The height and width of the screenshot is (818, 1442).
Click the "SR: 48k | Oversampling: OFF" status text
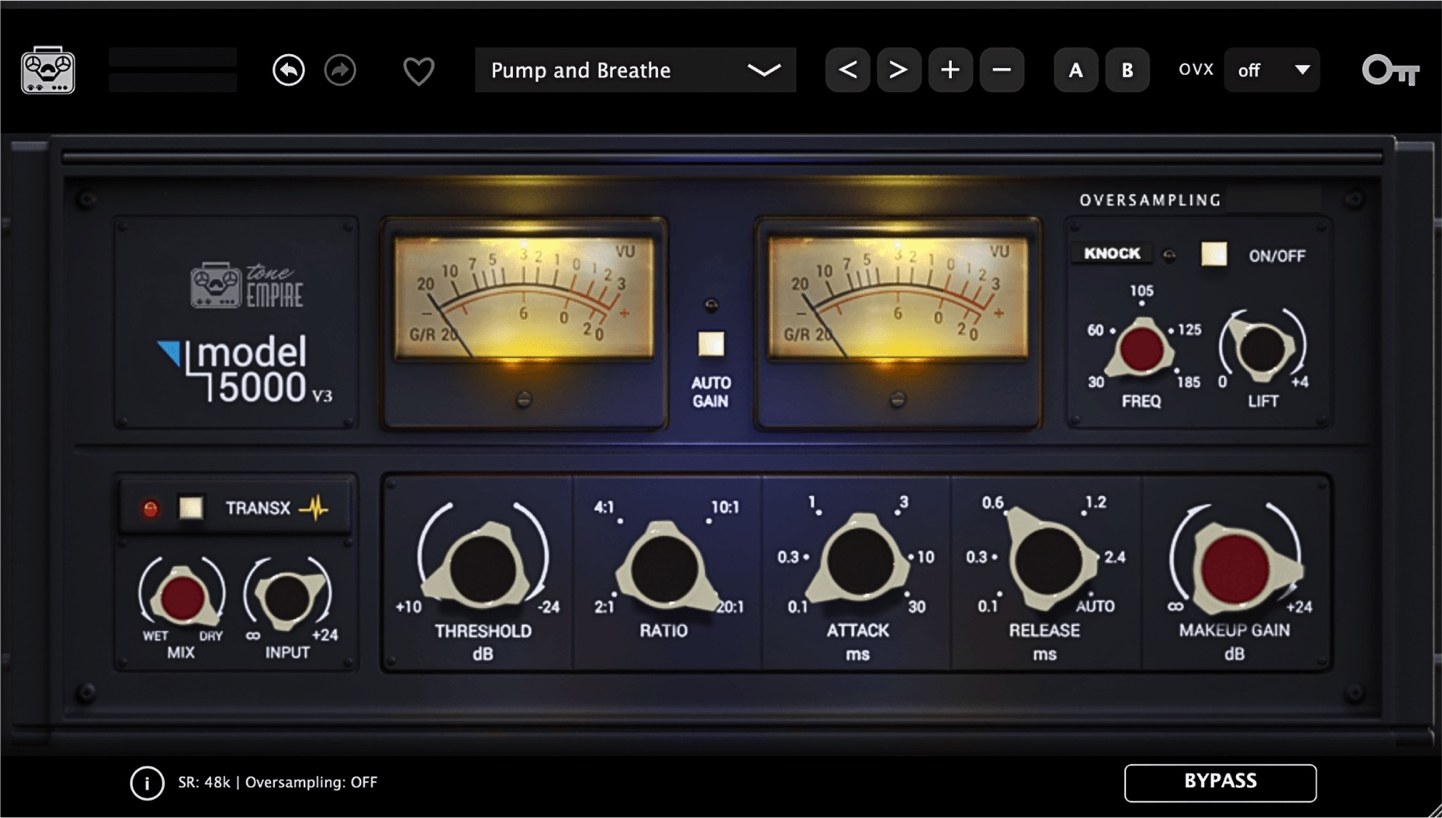tap(278, 783)
